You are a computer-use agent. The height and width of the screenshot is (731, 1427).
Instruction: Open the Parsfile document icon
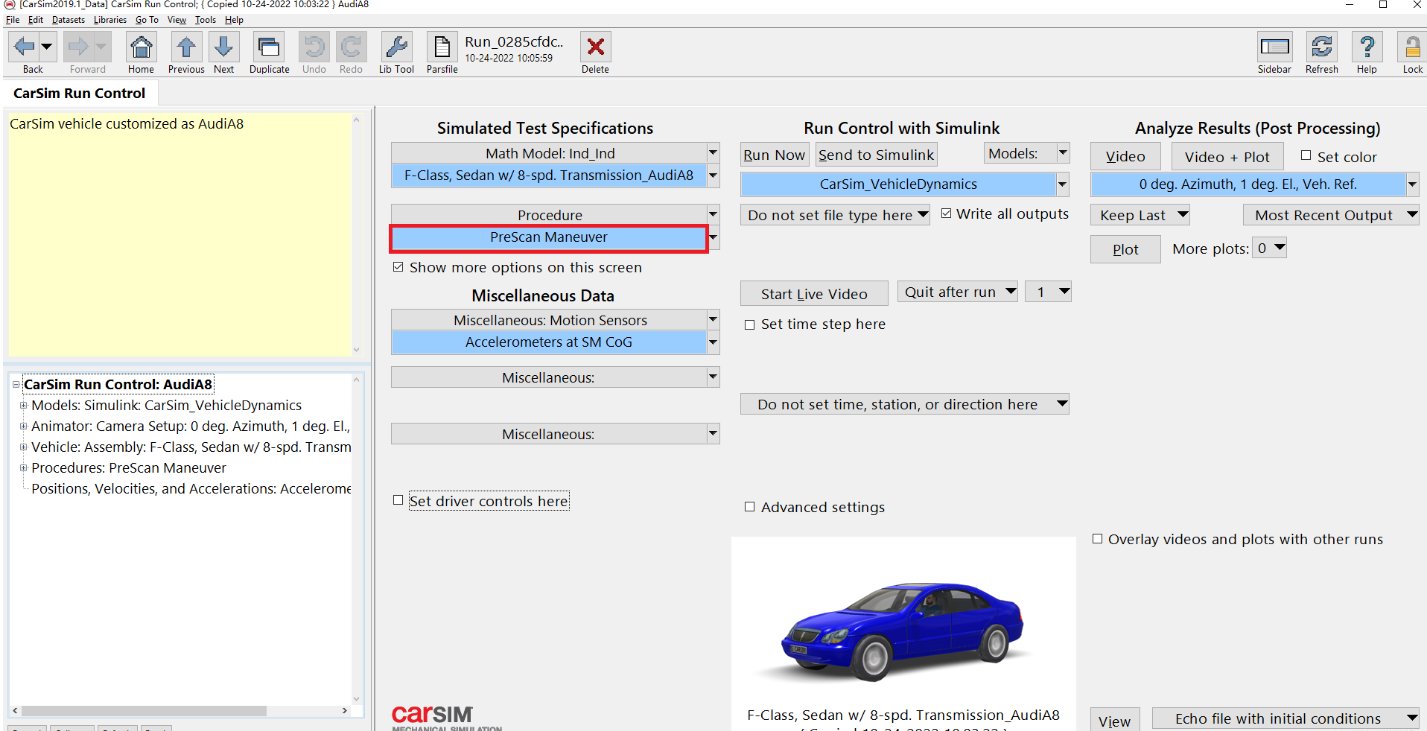point(442,47)
